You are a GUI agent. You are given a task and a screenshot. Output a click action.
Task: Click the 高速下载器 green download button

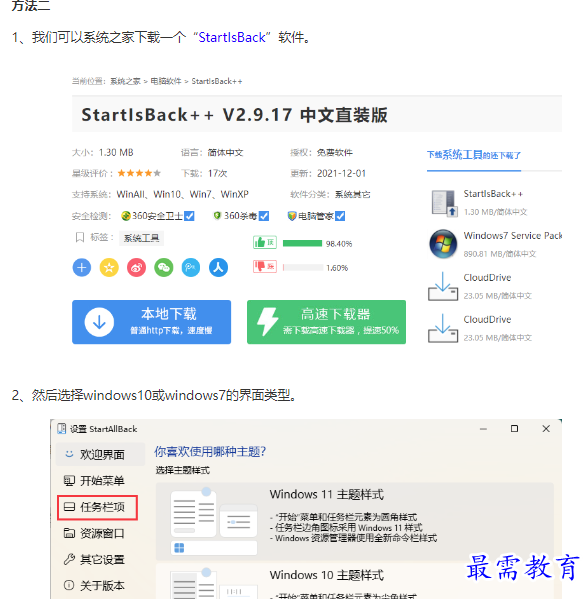[x=327, y=322]
